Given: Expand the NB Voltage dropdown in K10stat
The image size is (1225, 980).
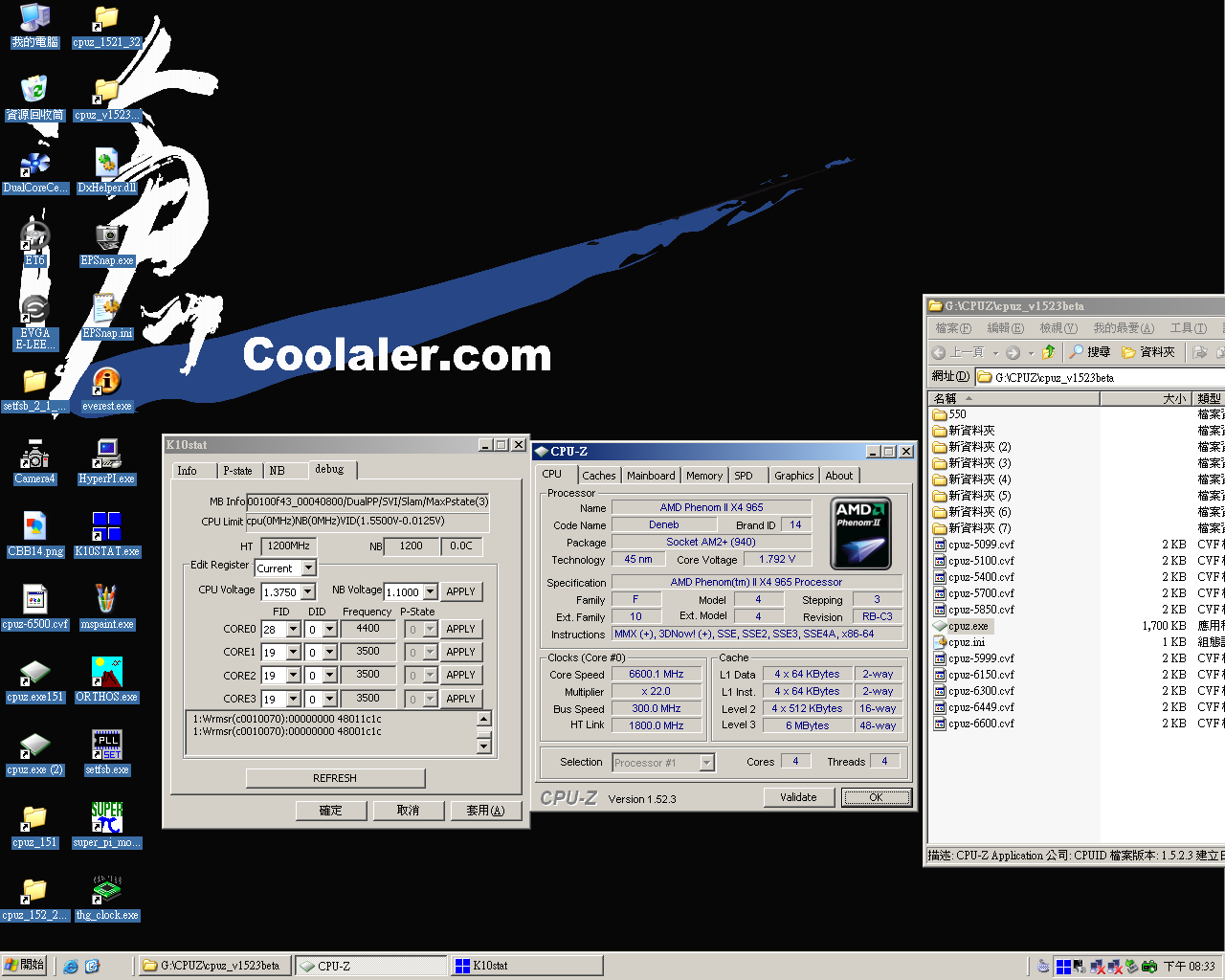Looking at the screenshot, I should (x=431, y=592).
